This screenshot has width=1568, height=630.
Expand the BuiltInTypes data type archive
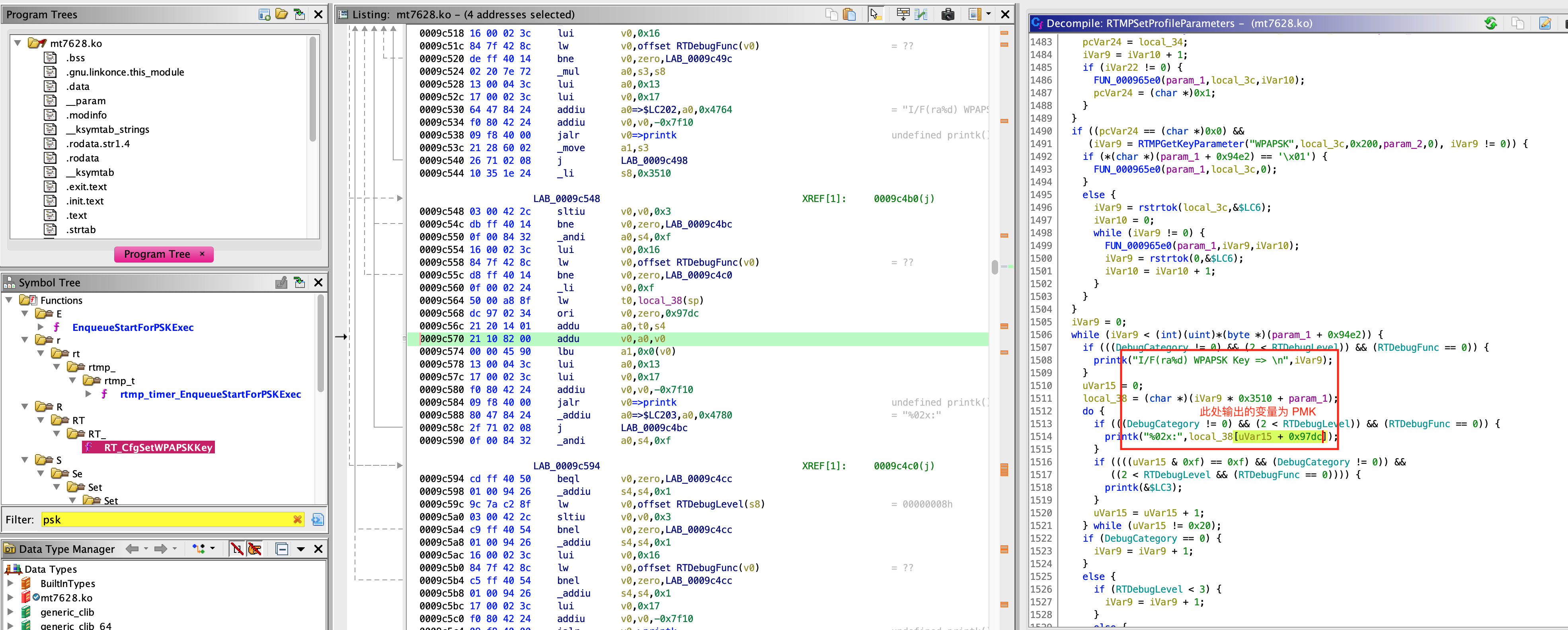(10, 583)
